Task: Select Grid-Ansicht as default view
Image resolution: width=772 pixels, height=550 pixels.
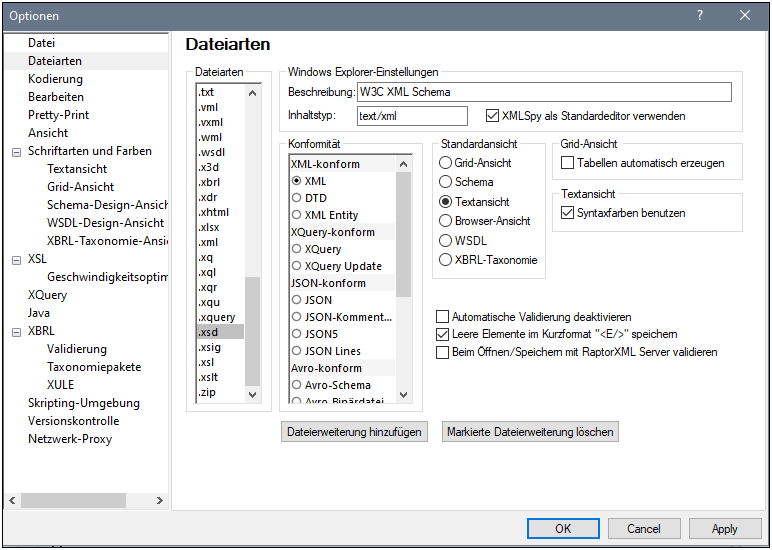Action: tap(446, 163)
